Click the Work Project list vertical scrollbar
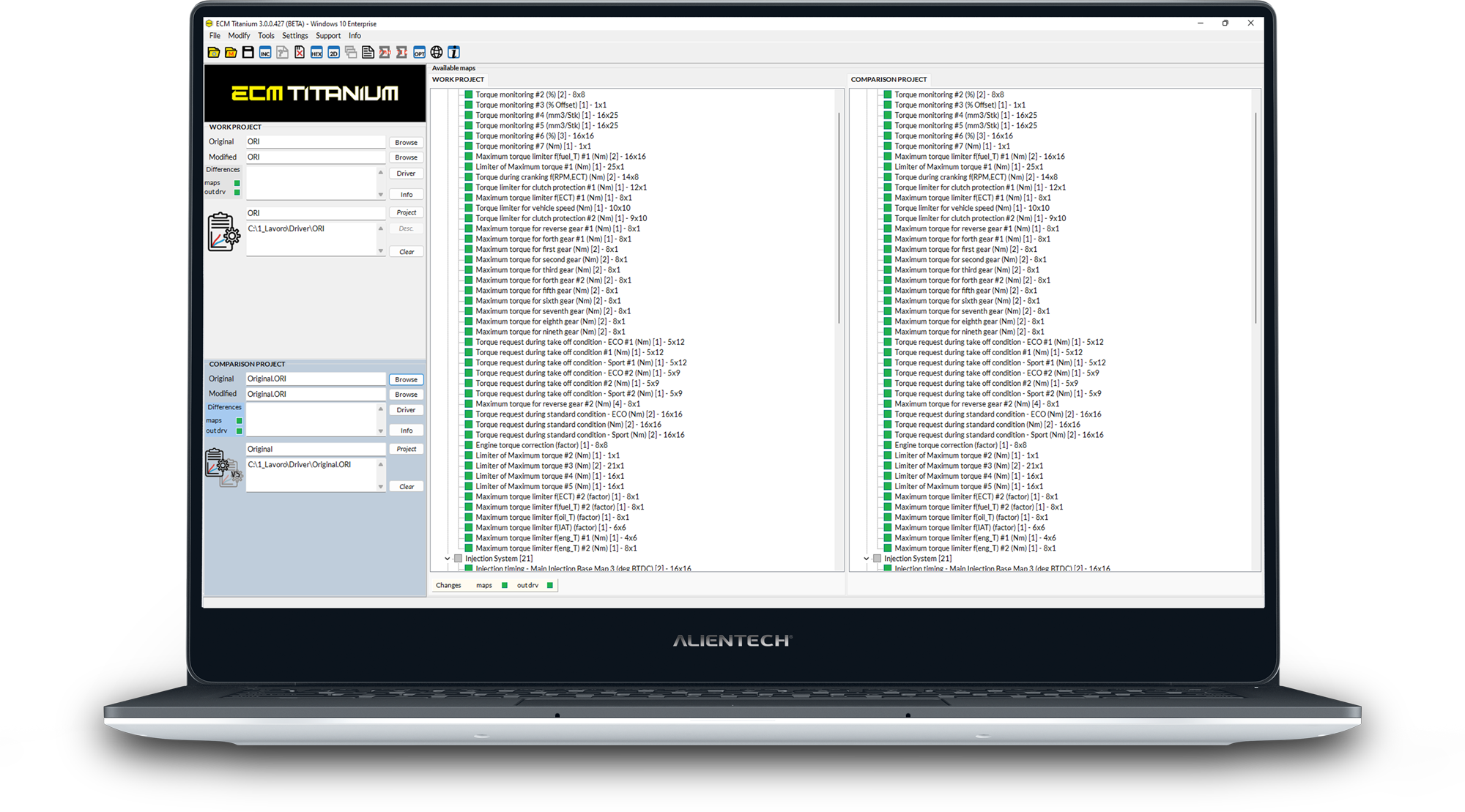Image resolution: width=1465 pixels, height=812 pixels. click(839, 218)
